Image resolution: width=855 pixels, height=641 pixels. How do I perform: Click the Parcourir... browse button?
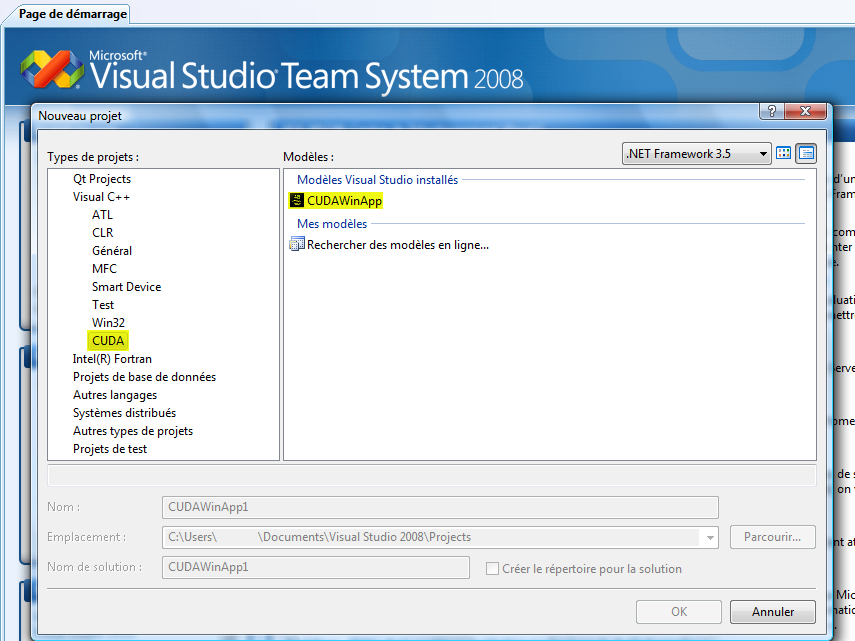(772, 537)
